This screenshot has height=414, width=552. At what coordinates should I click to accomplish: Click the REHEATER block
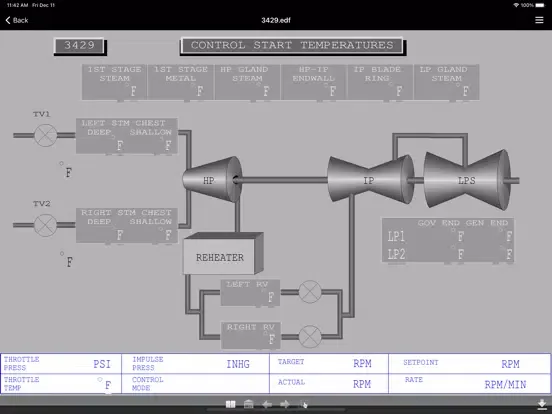[223, 254]
